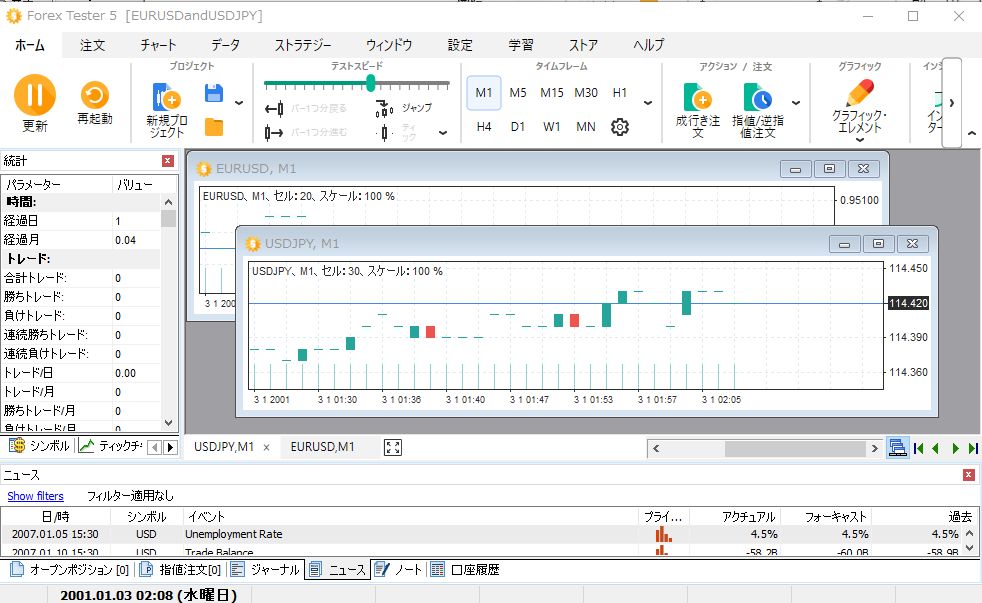Click the 更新 (update) pause icon

click(34, 97)
